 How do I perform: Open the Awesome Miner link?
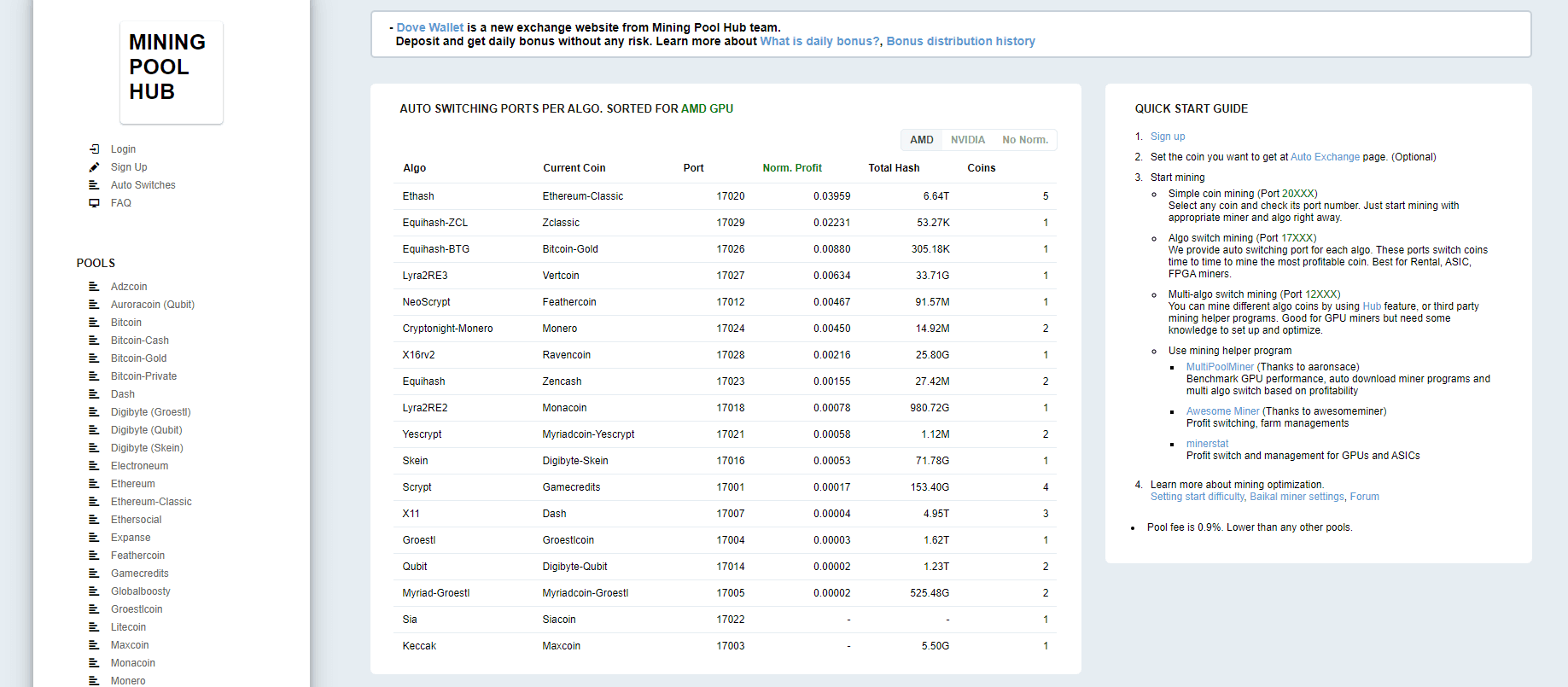coord(1222,411)
